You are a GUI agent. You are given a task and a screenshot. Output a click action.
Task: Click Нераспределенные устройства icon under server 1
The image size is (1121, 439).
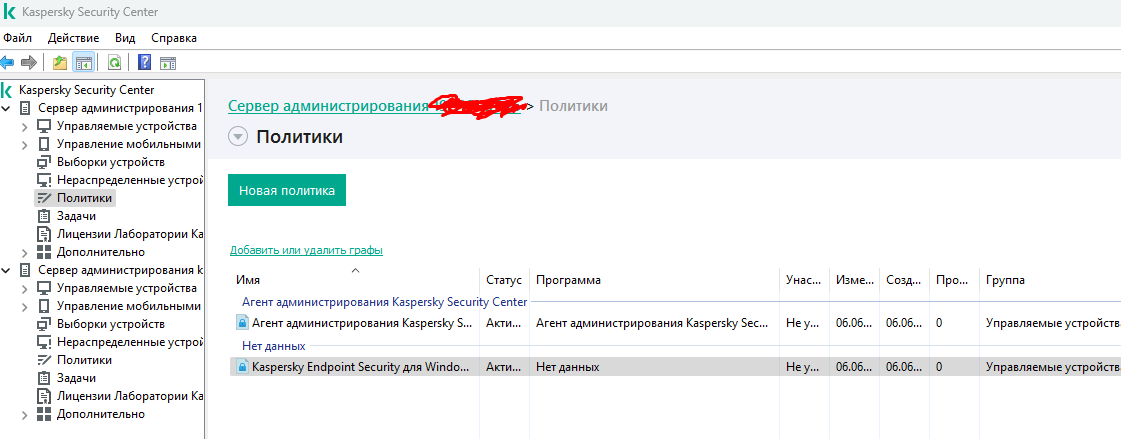(44, 179)
